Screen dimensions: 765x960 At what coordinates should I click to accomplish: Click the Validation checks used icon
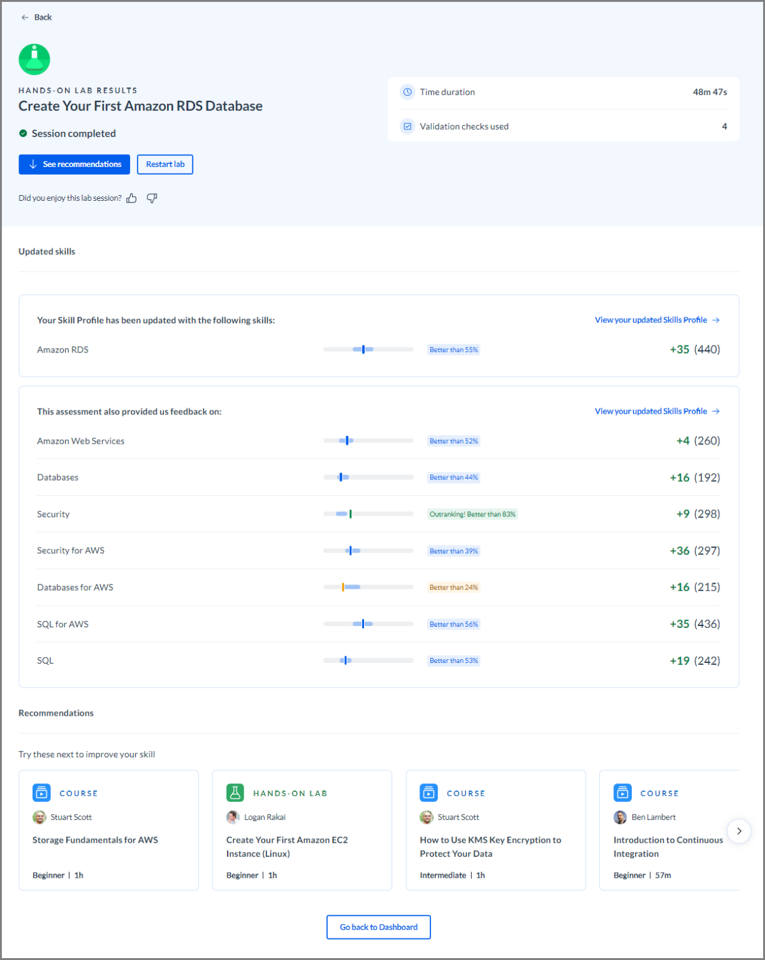coord(407,126)
